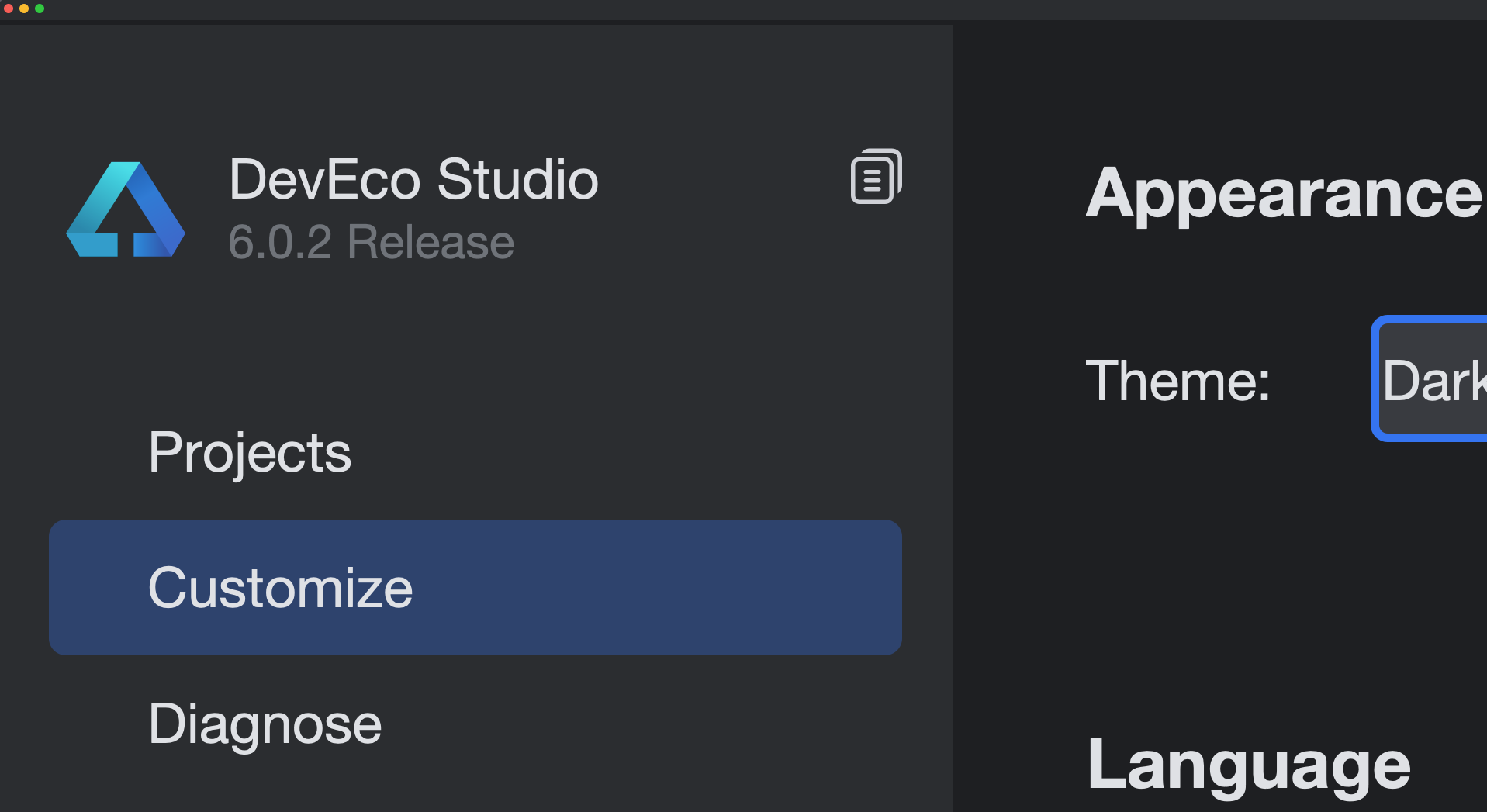Click empty sidebar space between version and Projects
Image resolution: width=1487 pixels, height=812 pixels.
tap(465, 341)
